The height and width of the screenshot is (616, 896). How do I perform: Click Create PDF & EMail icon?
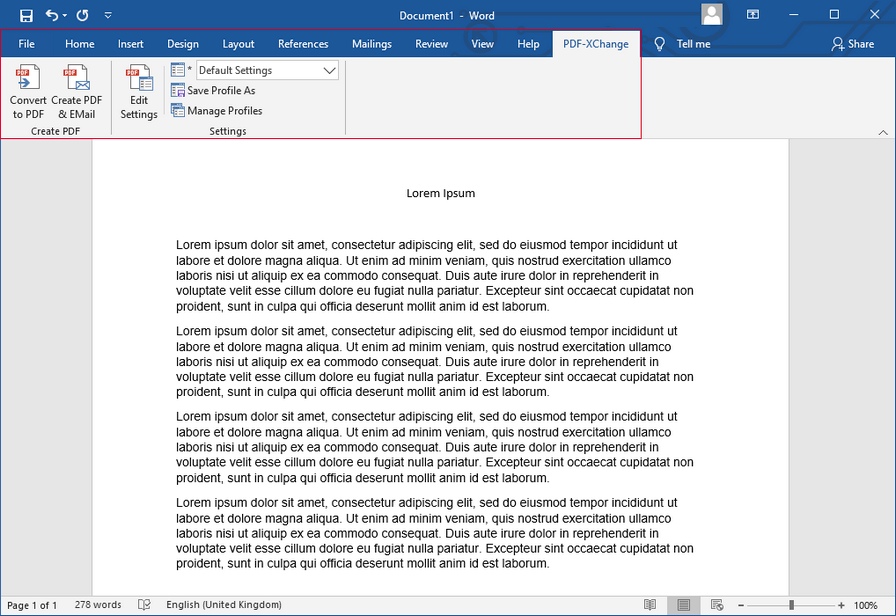(76, 80)
